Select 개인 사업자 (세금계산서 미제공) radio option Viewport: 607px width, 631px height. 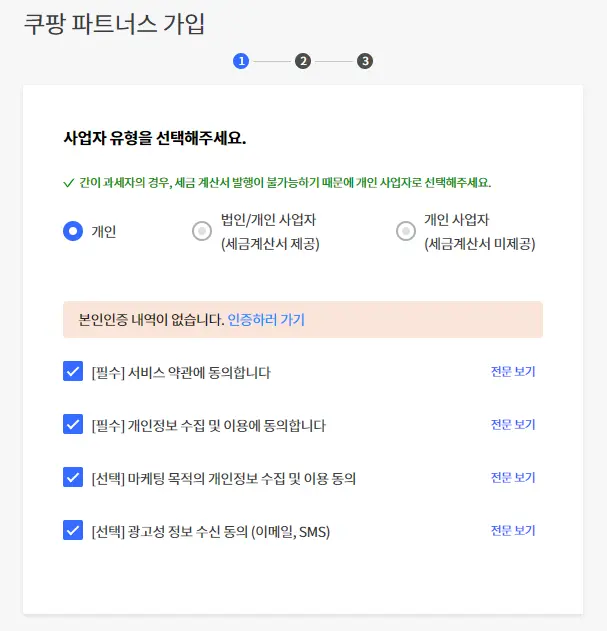tap(406, 231)
